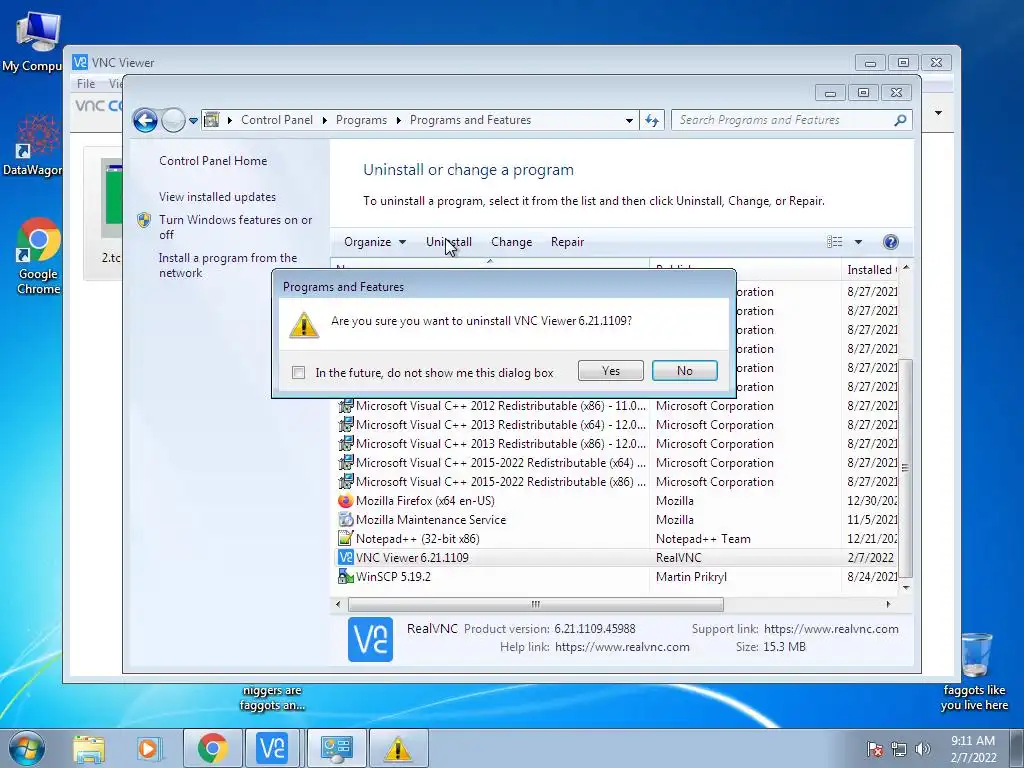Click the list's scroll-down arrow
Screen dimensions: 1024x768
pos(905,588)
